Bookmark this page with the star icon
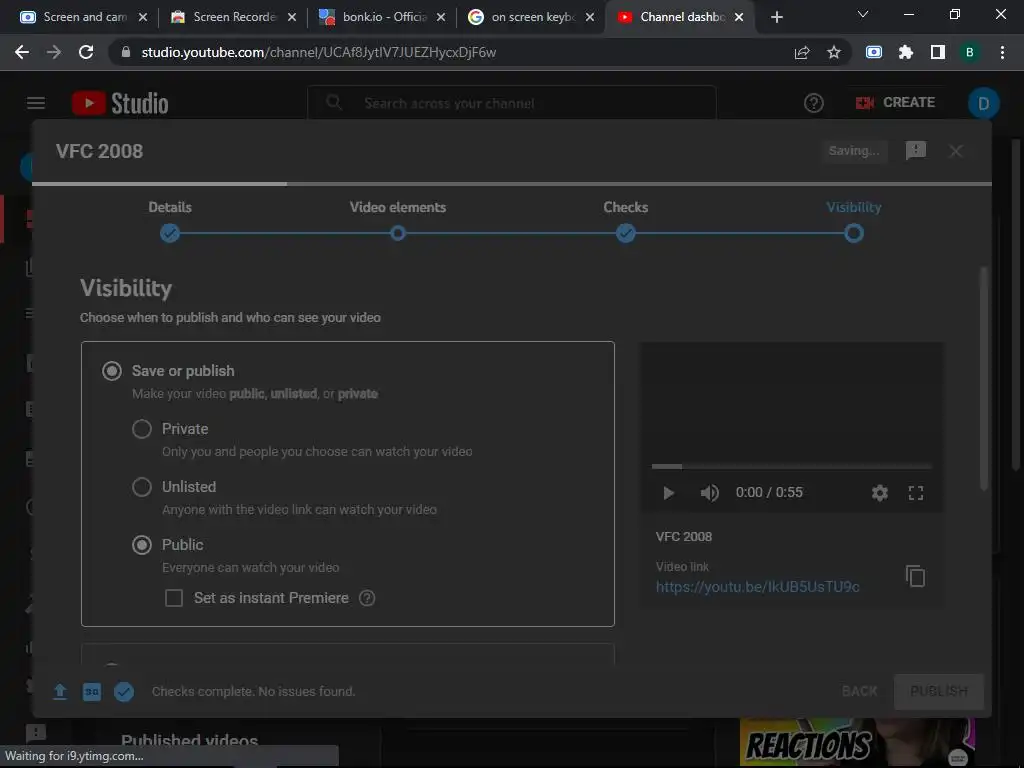Image resolution: width=1024 pixels, height=768 pixels. (834, 52)
